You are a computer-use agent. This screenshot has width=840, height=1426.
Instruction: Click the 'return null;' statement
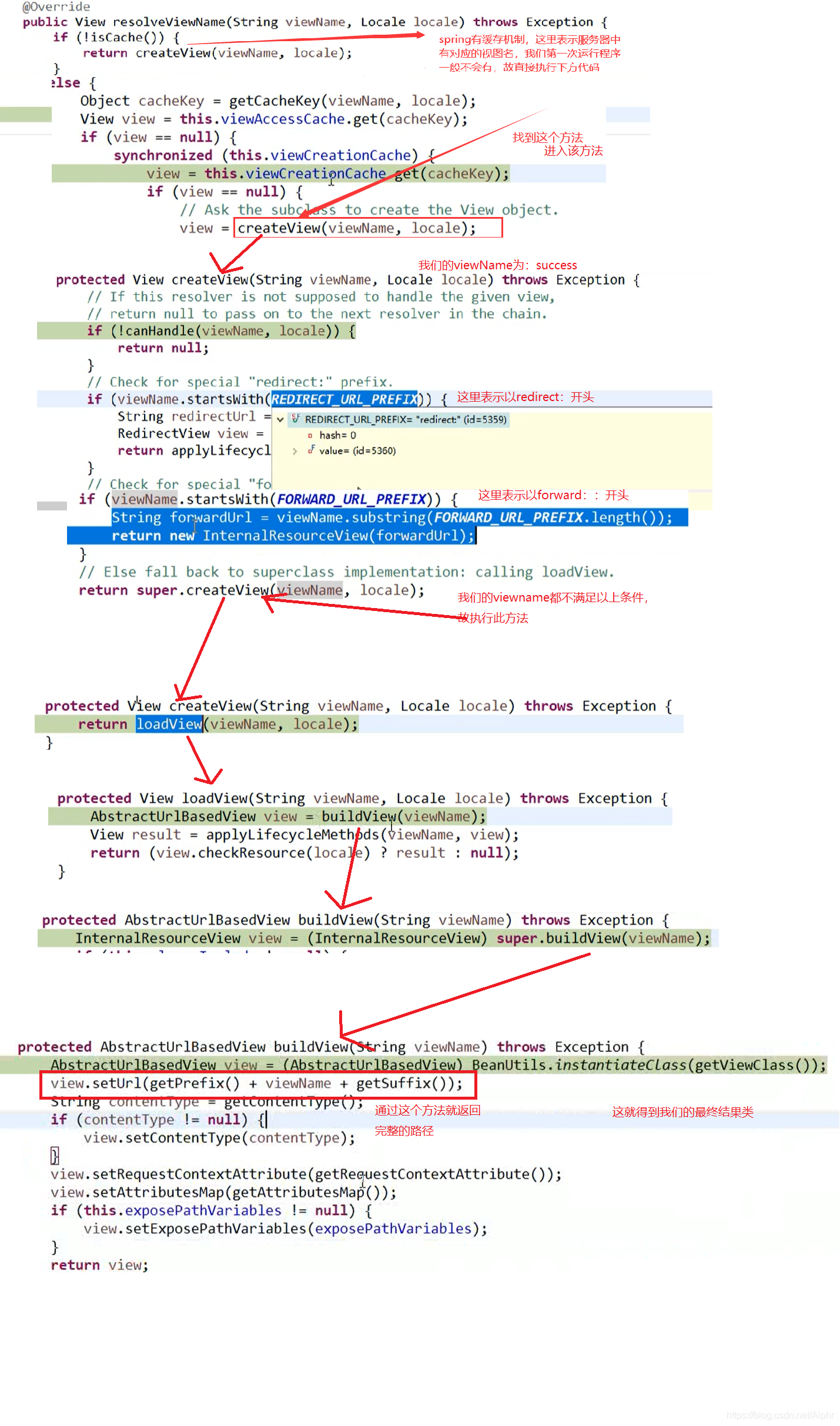coord(163,348)
